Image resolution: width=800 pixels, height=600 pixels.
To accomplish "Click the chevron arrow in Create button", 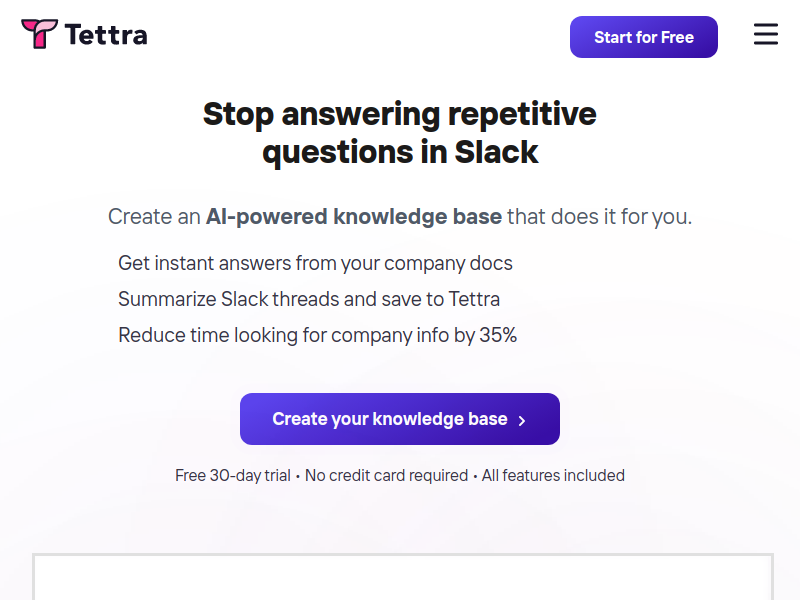I will click(x=521, y=420).
